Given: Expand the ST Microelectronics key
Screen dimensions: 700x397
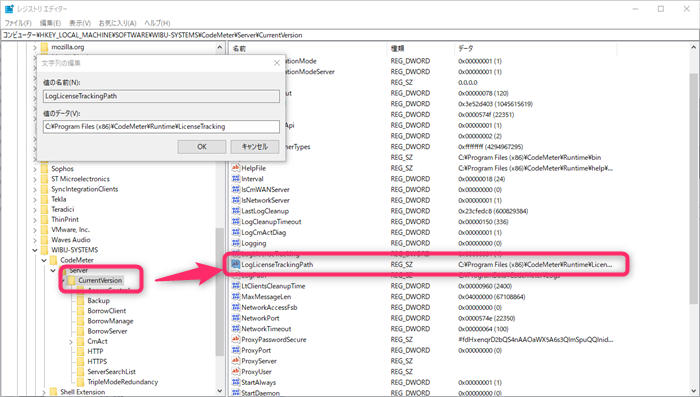Looking at the screenshot, I should (x=35, y=179).
